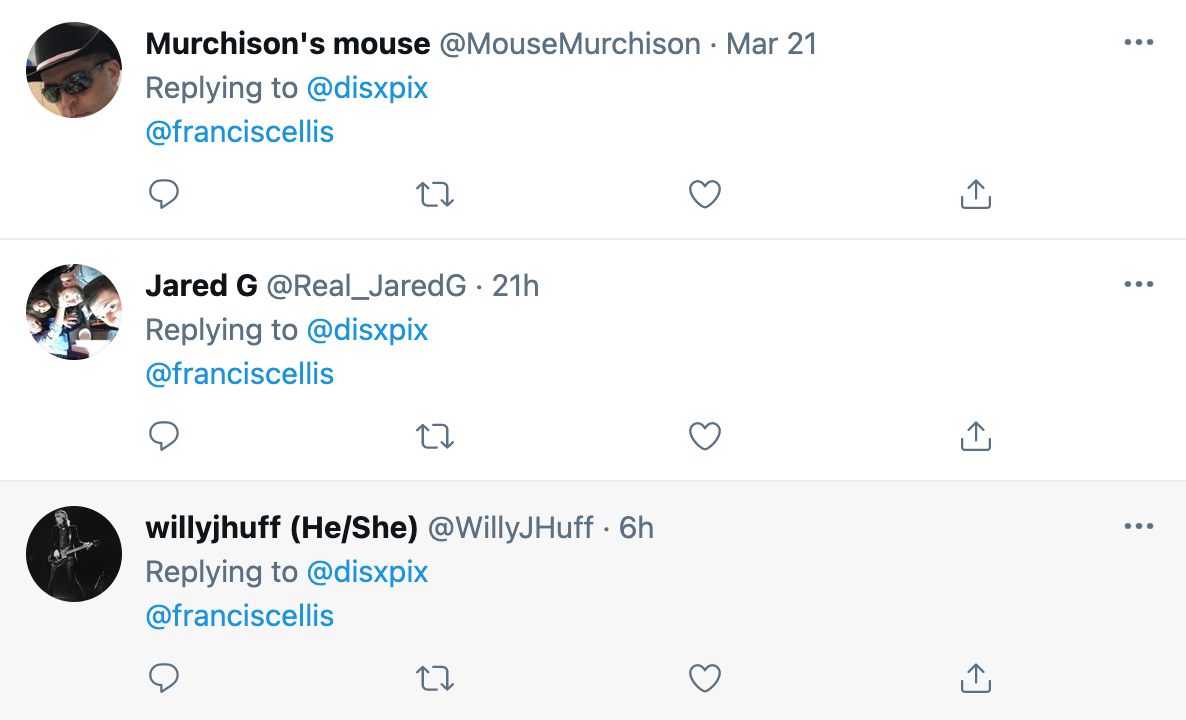Open @disxpix link in Jared G's reply
Screen dimensions: 1186x720
[x=367, y=330]
